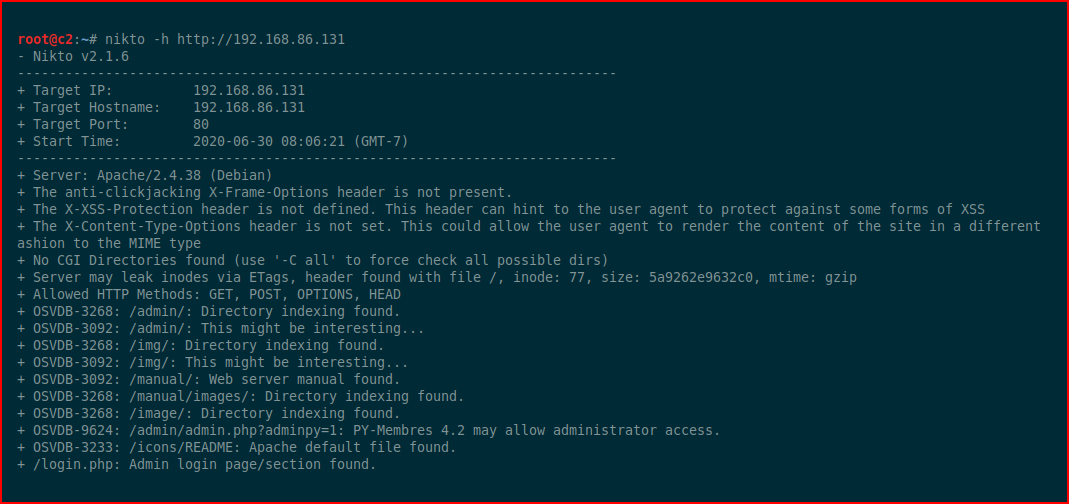The height and width of the screenshot is (504, 1069).
Task: Click the /login.php Admin login line
Action: click(x=197, y=464)
